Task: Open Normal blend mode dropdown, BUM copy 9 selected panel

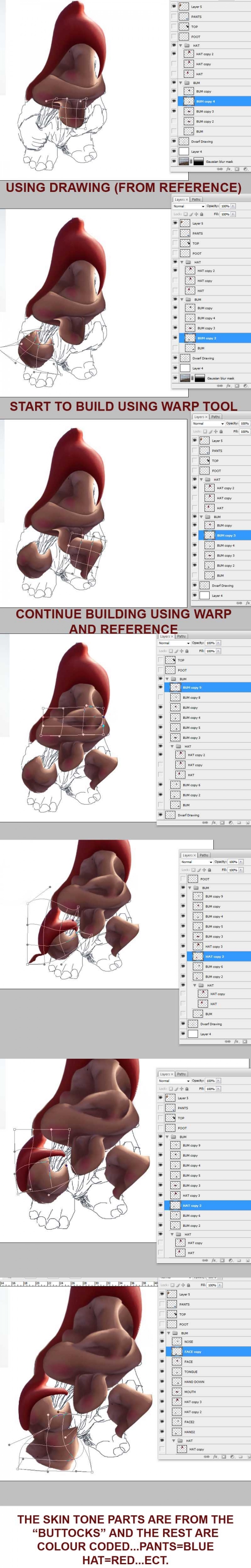Action: point(174,644)
